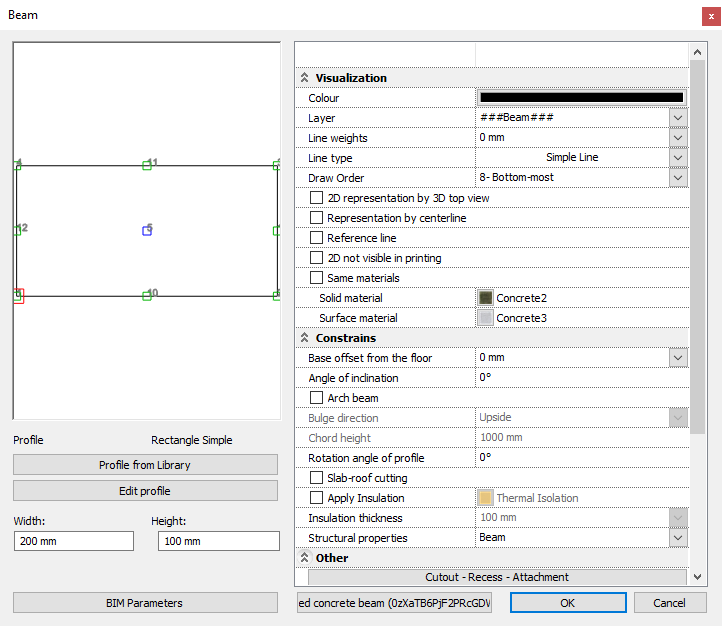Open the Line weights dropdown

point(678,138)
